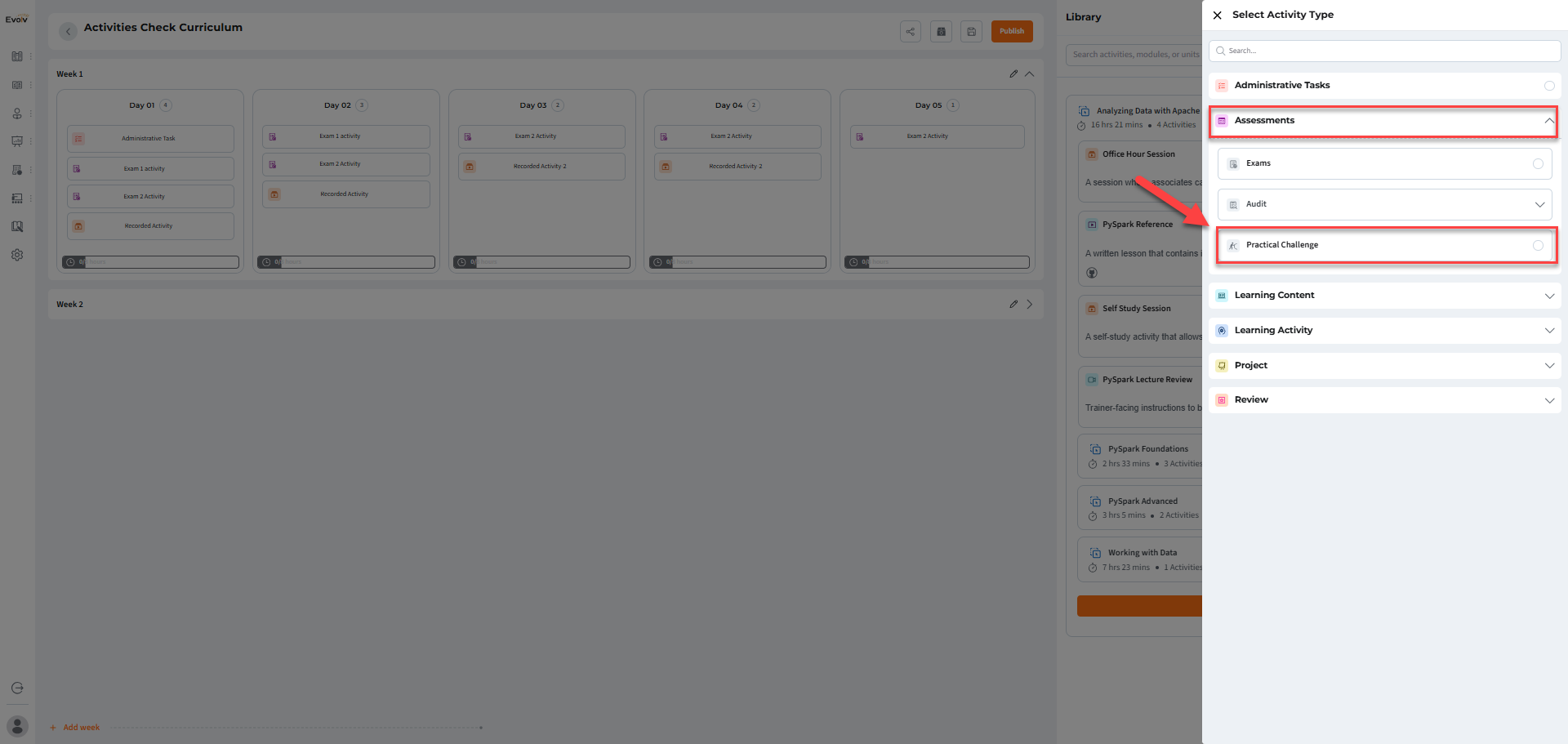Screen dimensions: 1568x744
Task: Open the Self Study Session library card
Action: 1141,326
